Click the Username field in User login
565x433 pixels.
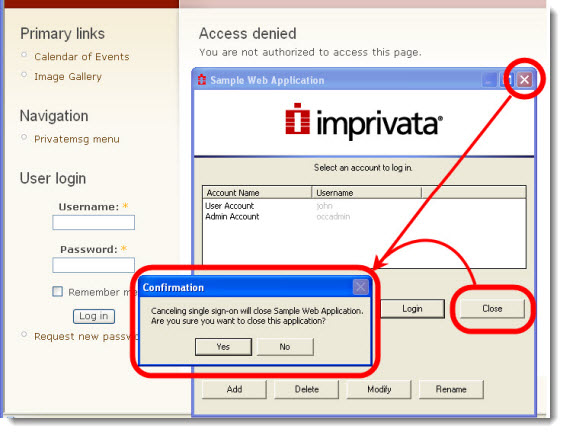tap(94, 222)
